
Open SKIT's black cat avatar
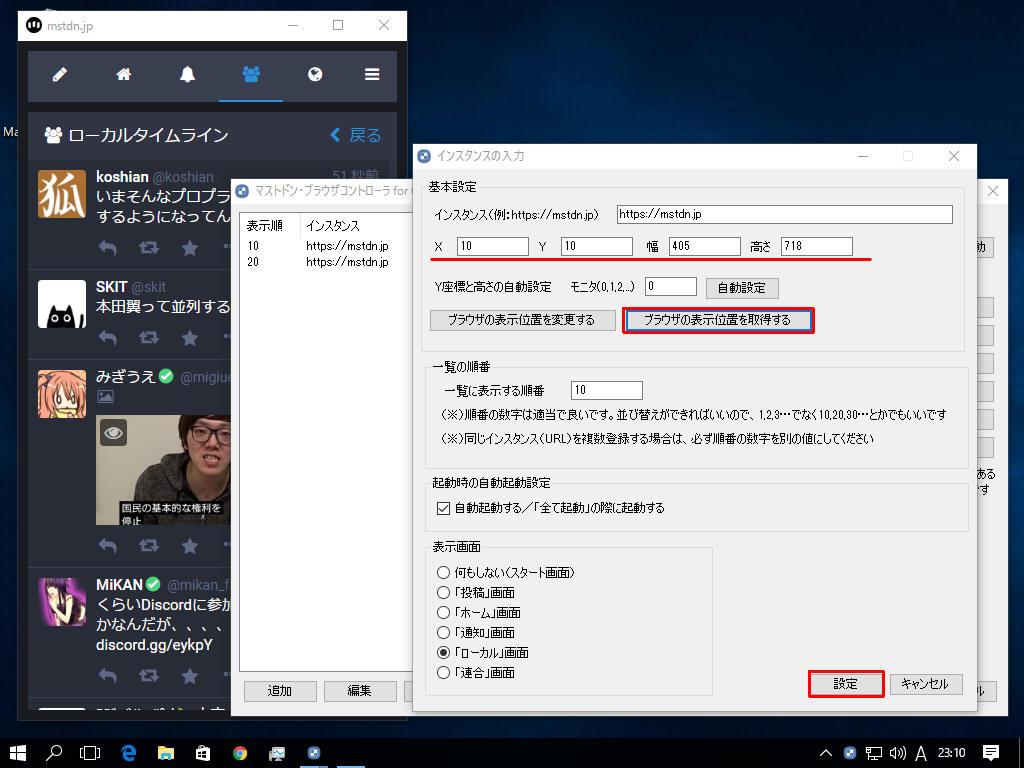coord(62,304)
